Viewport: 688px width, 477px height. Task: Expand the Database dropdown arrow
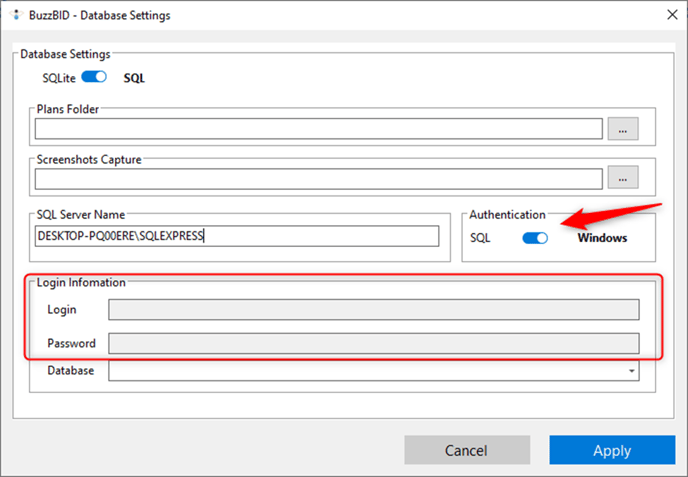[x=631, y=371]
